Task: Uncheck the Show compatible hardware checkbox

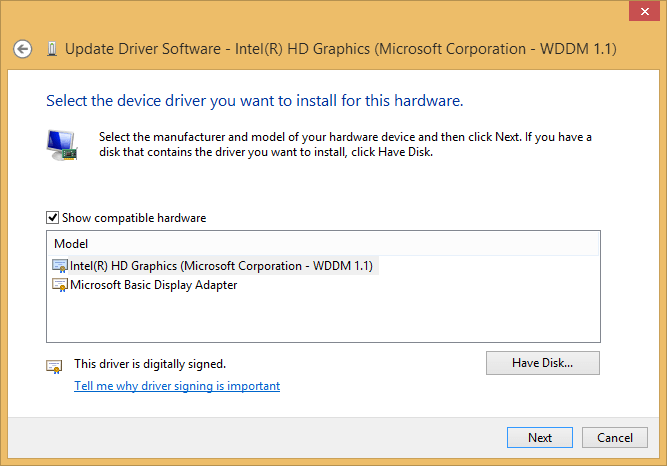Action: (52, 217)
